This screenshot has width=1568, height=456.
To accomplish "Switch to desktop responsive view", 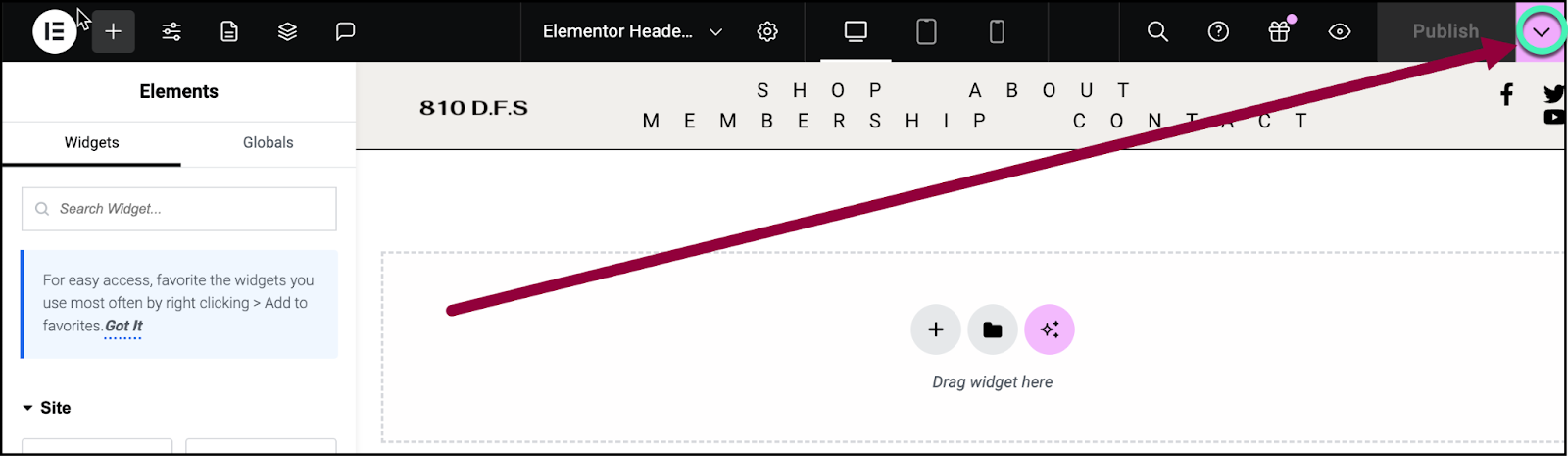I will tap(856, 31).
